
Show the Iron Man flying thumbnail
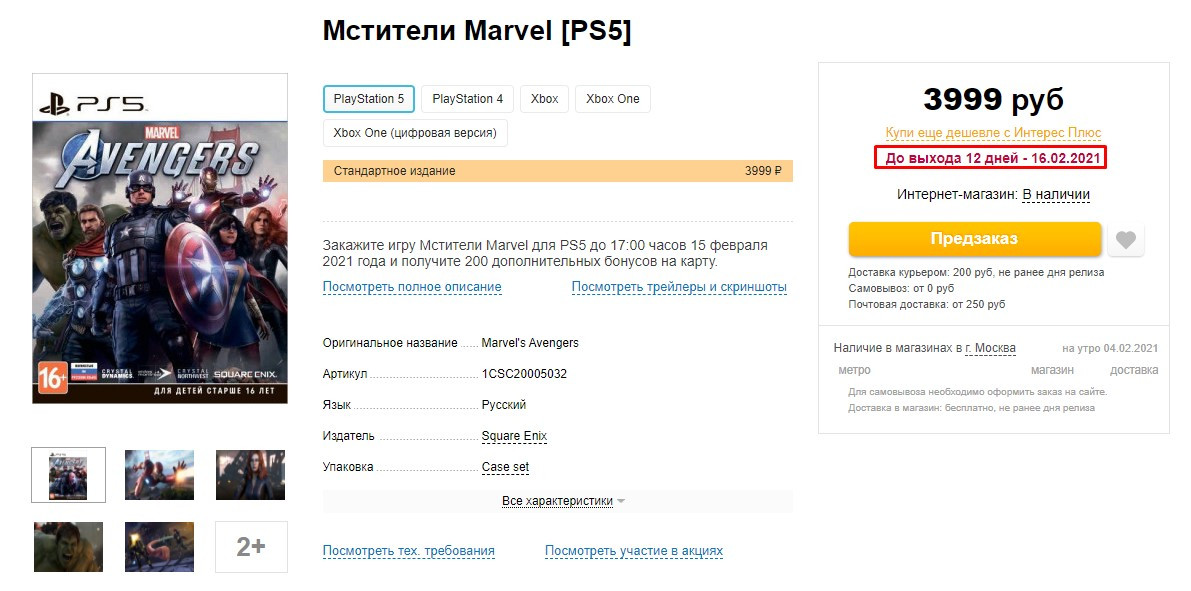pos(160,475)
